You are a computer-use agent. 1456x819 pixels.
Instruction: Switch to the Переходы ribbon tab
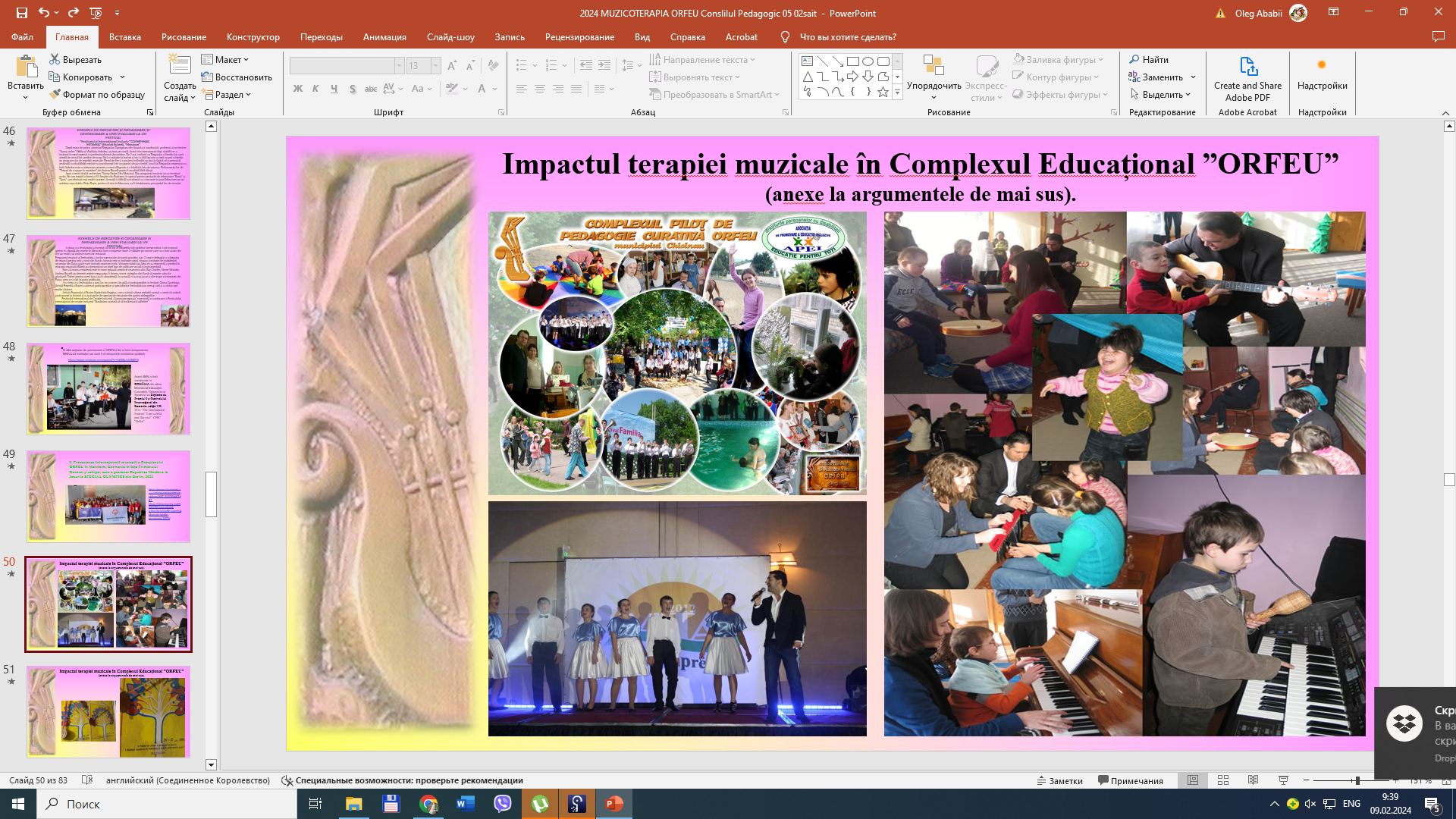322,36
